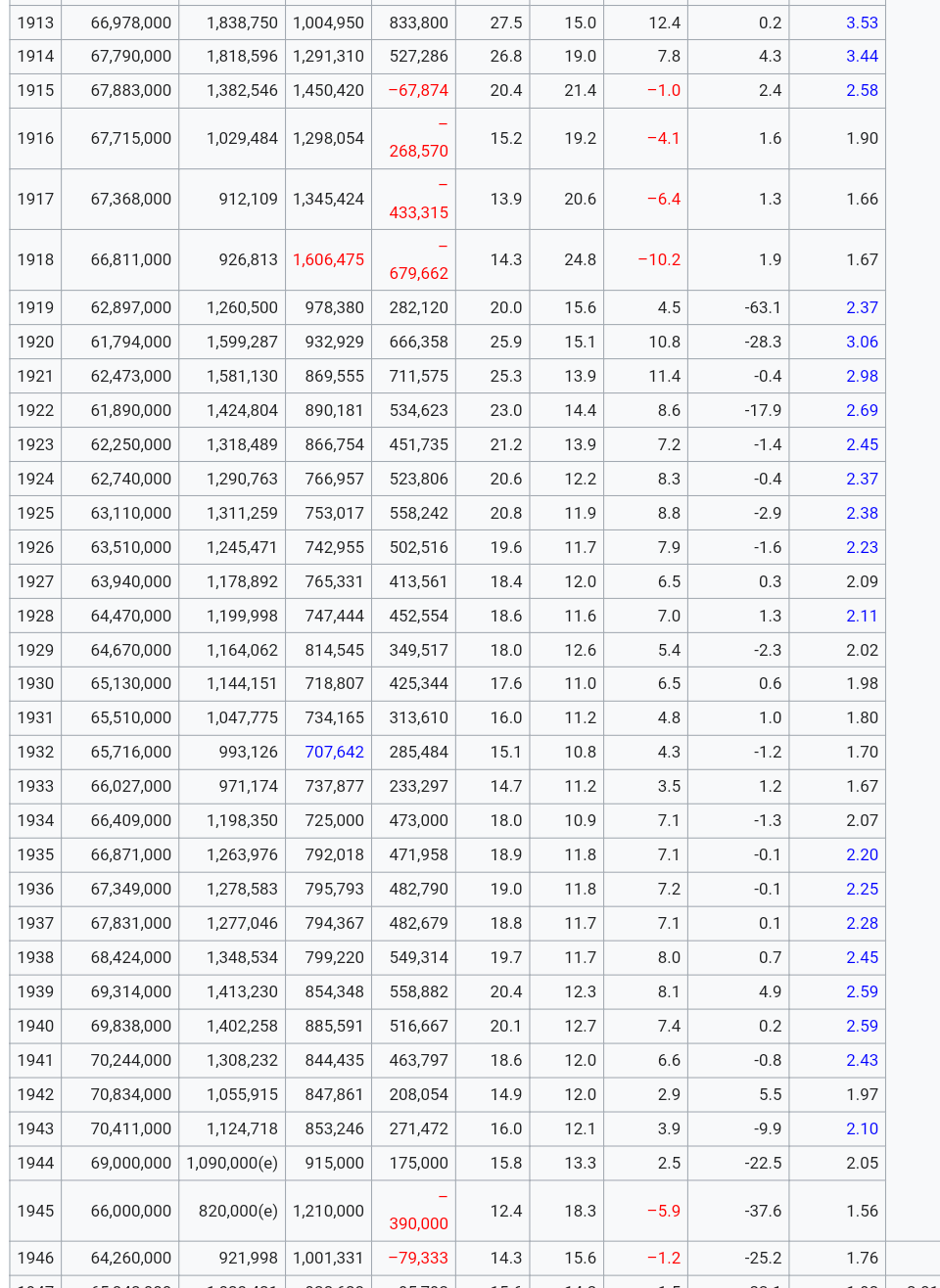Select the natural change value 425,344
The height and width of the screenshot is (1288, 940).
[x=419, y=684]
